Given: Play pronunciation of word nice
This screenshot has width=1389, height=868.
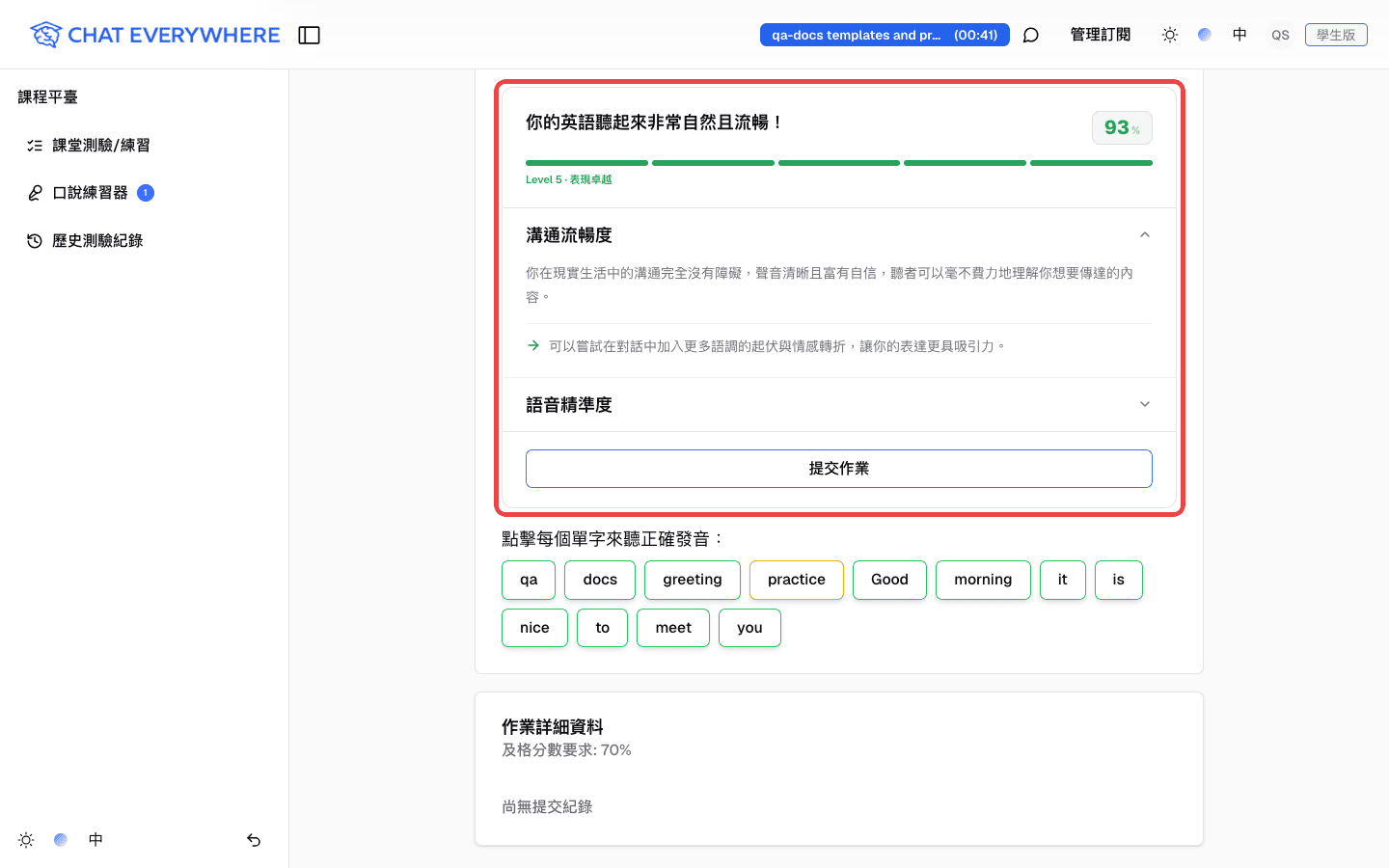Looking at the screenshot, I should [534, 628].
